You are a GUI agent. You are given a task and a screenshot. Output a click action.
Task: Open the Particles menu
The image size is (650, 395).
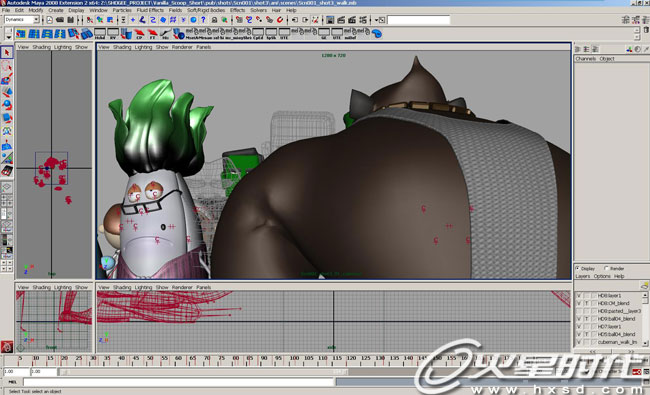(x=122, y=10)
